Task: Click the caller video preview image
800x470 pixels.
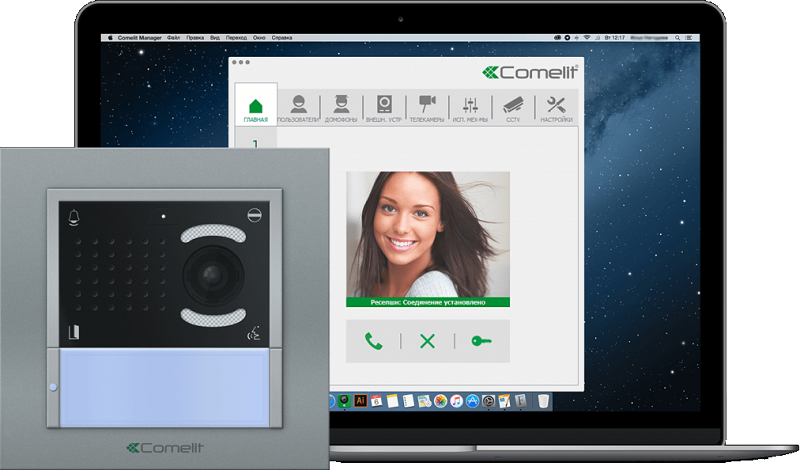Action: [428, 235]
